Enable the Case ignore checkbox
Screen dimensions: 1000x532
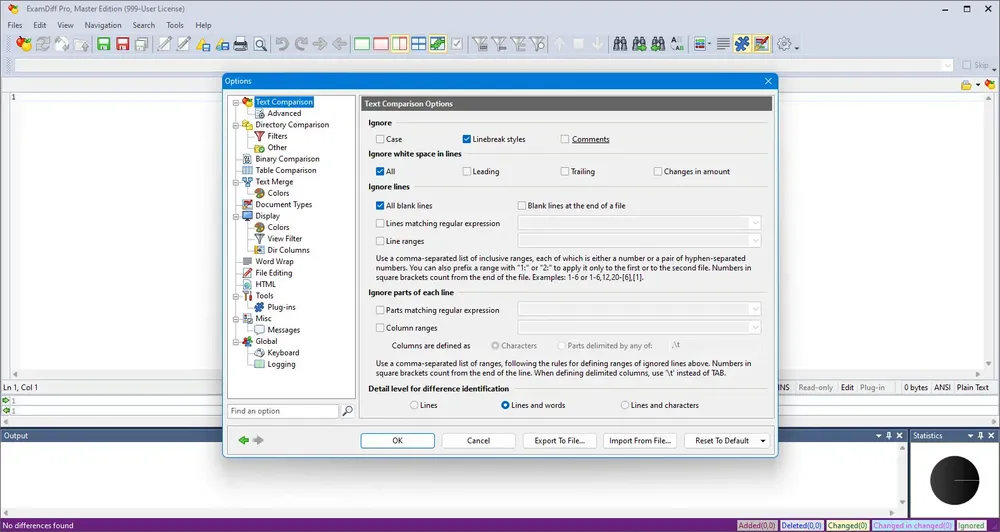(x=380, y=139)
